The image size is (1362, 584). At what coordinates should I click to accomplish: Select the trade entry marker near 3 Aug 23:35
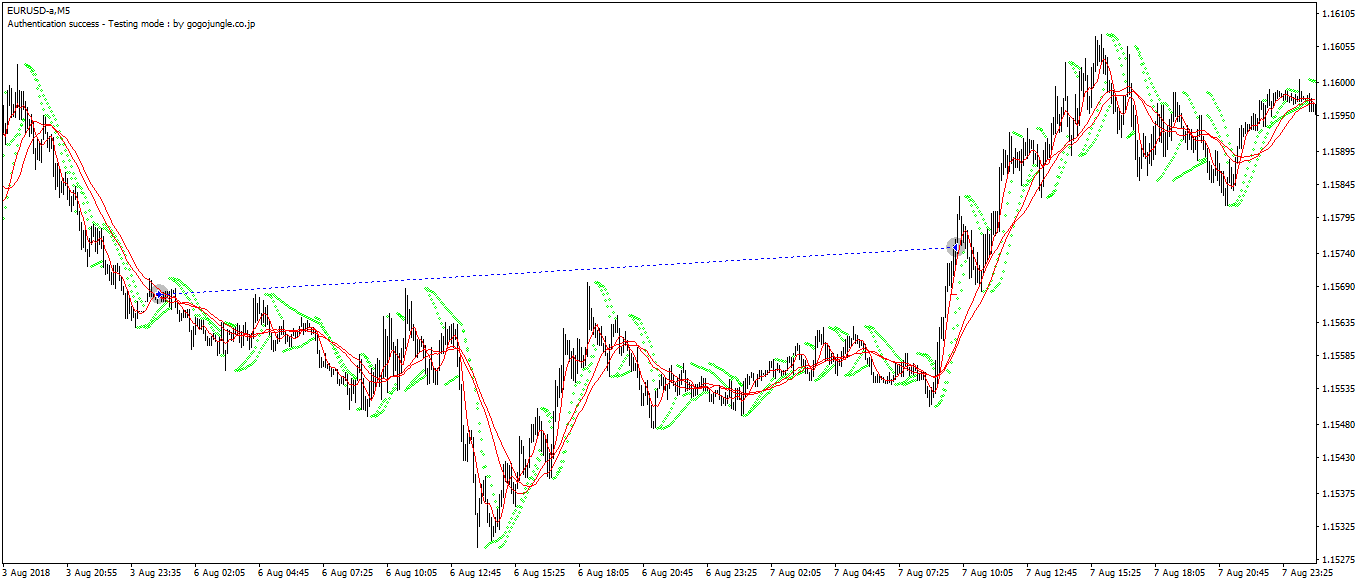coord(158,293)
